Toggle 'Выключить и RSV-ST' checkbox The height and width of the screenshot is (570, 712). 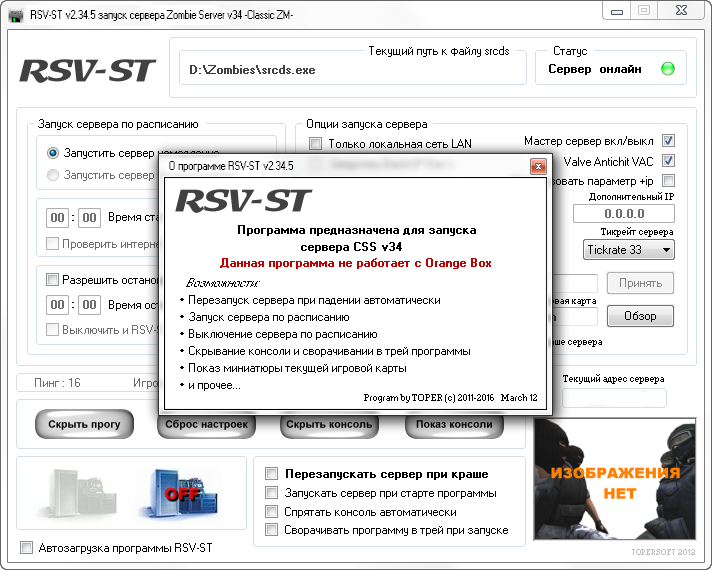click(52, 329)
